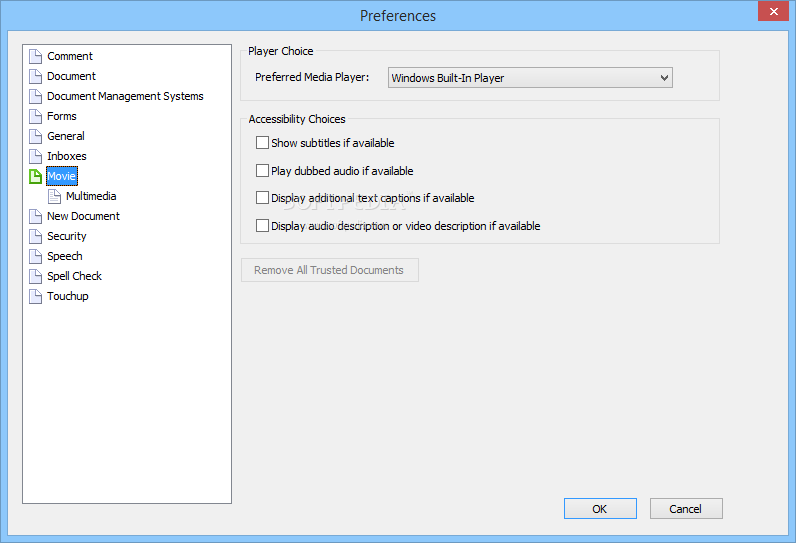Click the Multimedia sub-item page icon
796x543 pixels.
click(54, 196)
